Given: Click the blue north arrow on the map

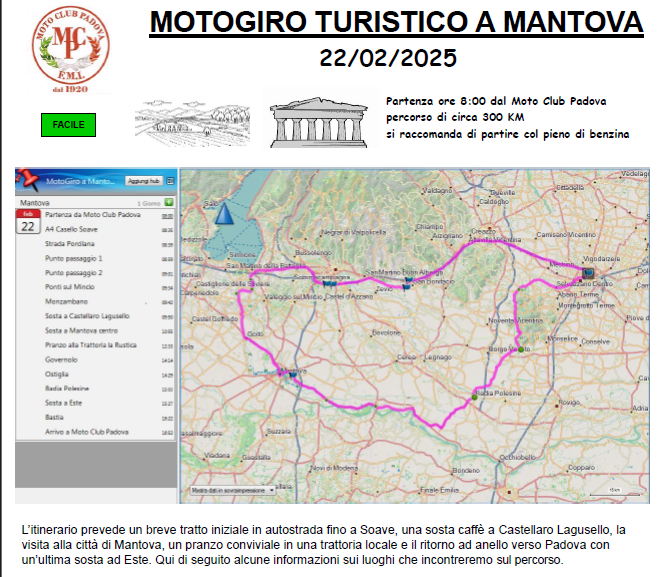Looking at the screenshot, I should (224, 214).
